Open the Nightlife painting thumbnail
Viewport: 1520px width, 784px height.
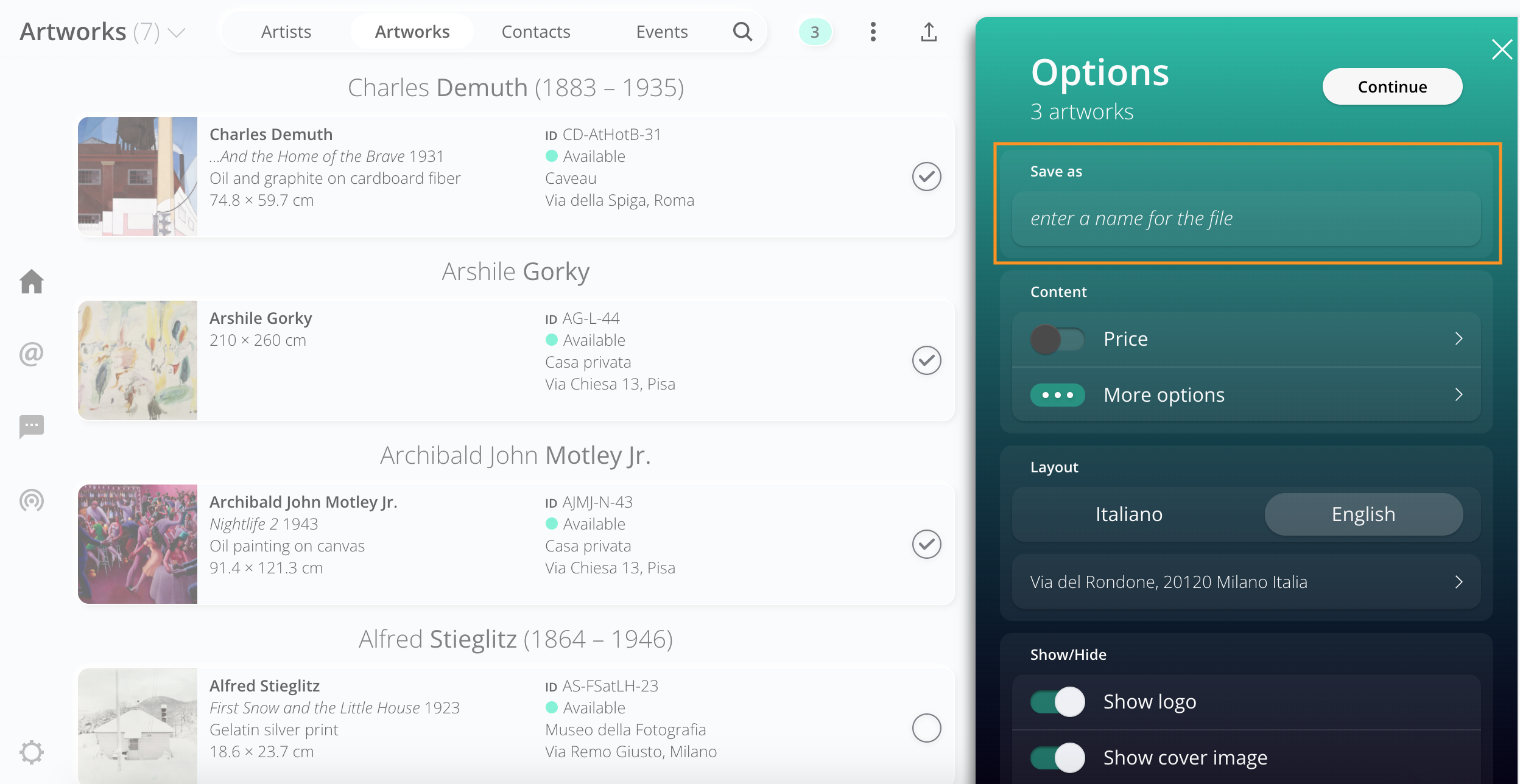coord(138,544)
